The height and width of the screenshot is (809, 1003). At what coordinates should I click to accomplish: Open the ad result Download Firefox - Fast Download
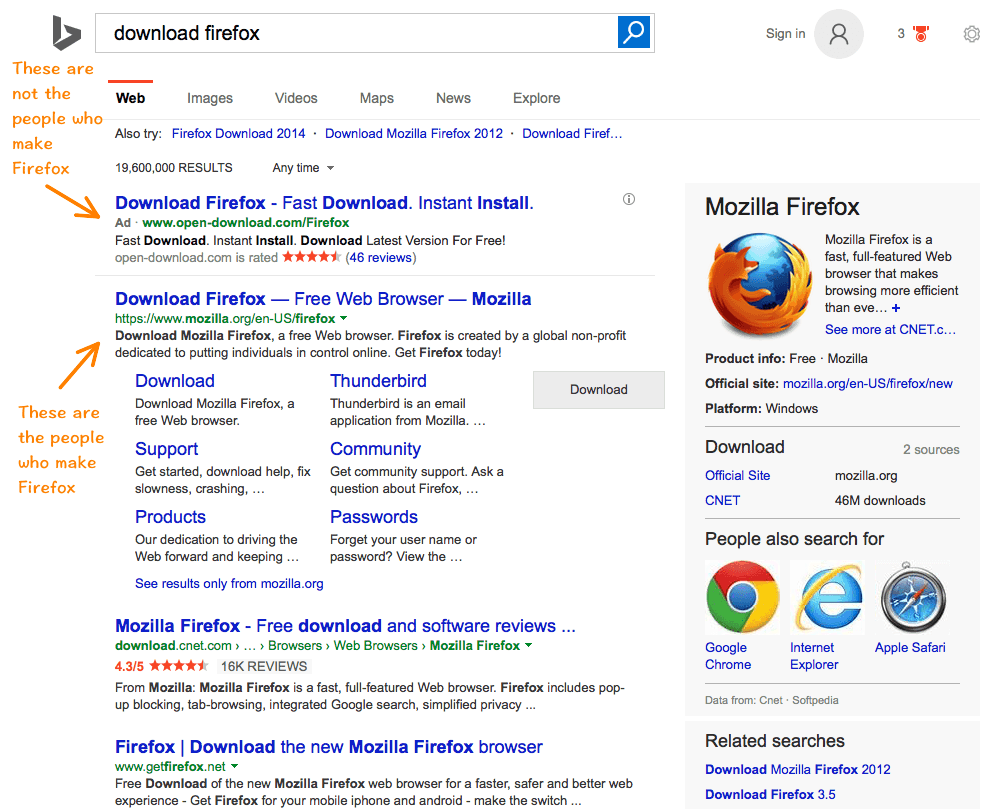[x=324, y=203]
